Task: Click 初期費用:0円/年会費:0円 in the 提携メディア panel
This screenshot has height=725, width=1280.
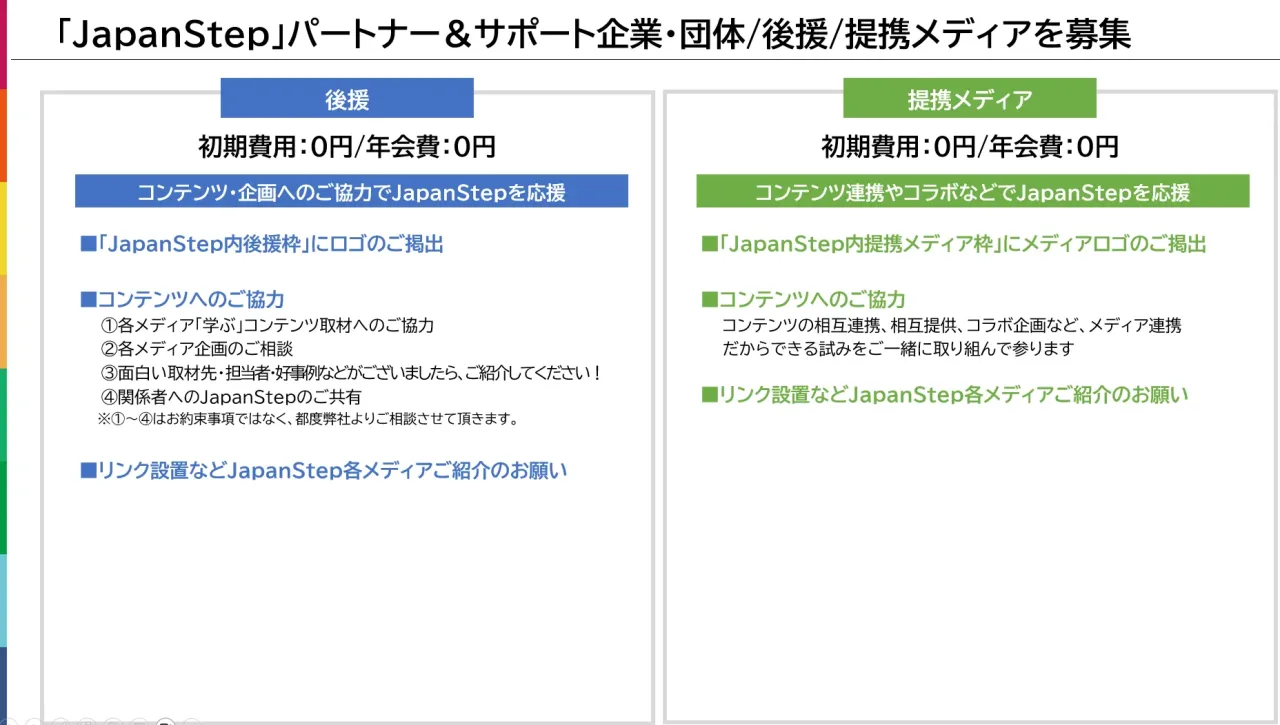Action: 970,147
